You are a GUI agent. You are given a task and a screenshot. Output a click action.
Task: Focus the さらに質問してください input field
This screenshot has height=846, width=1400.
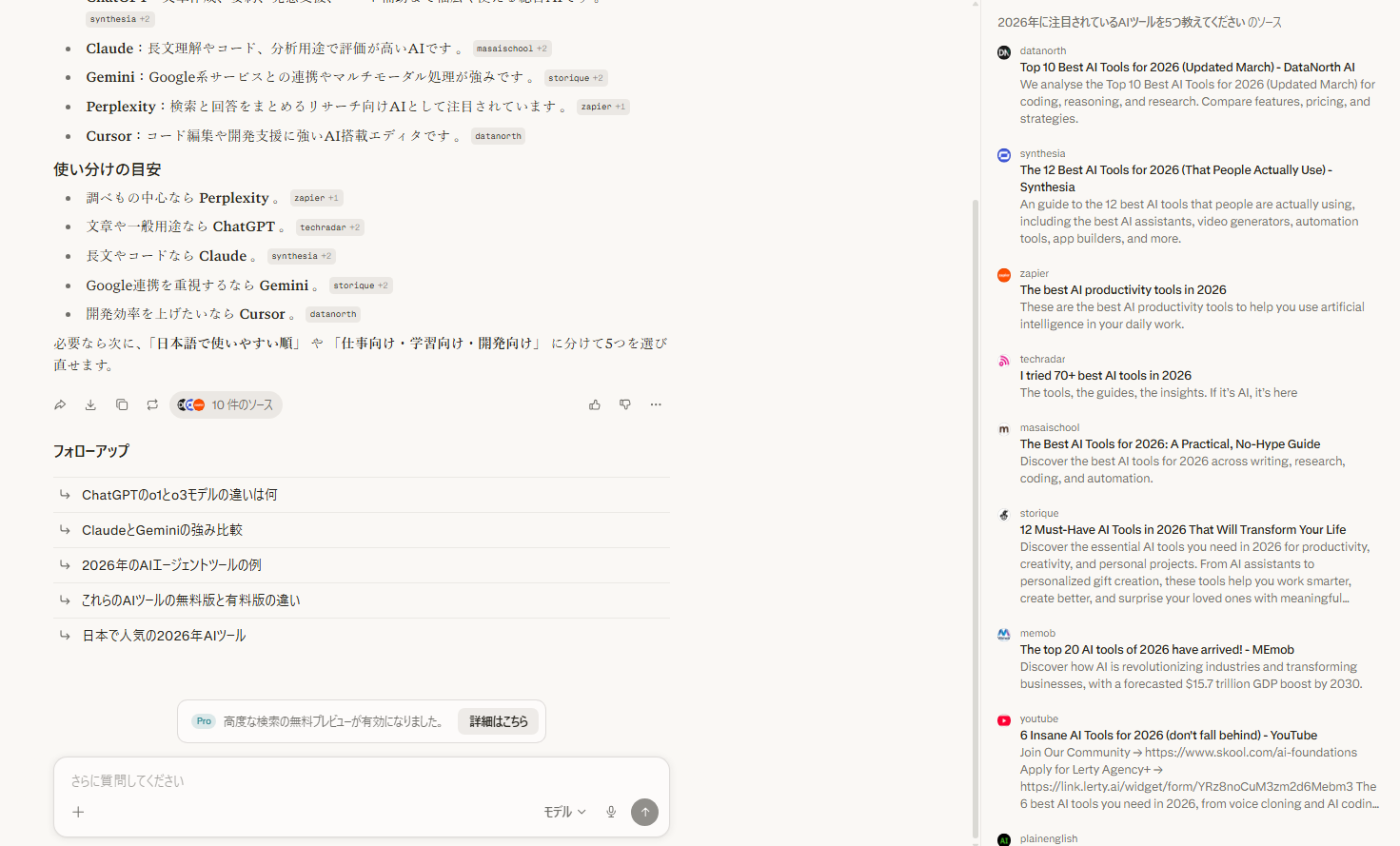(x=362, y=781)
